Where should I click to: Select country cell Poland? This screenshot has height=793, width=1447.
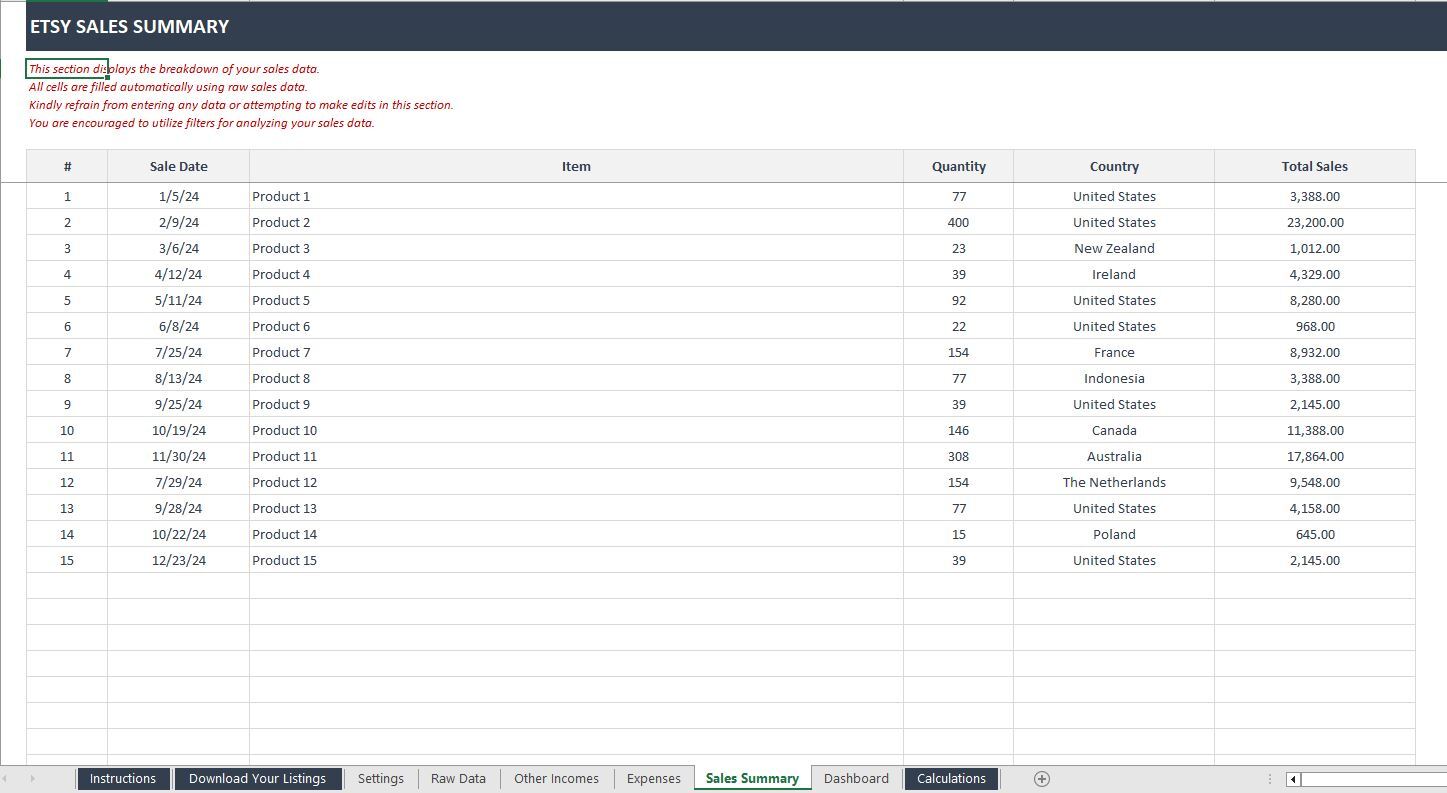(x=1114, y=535)
